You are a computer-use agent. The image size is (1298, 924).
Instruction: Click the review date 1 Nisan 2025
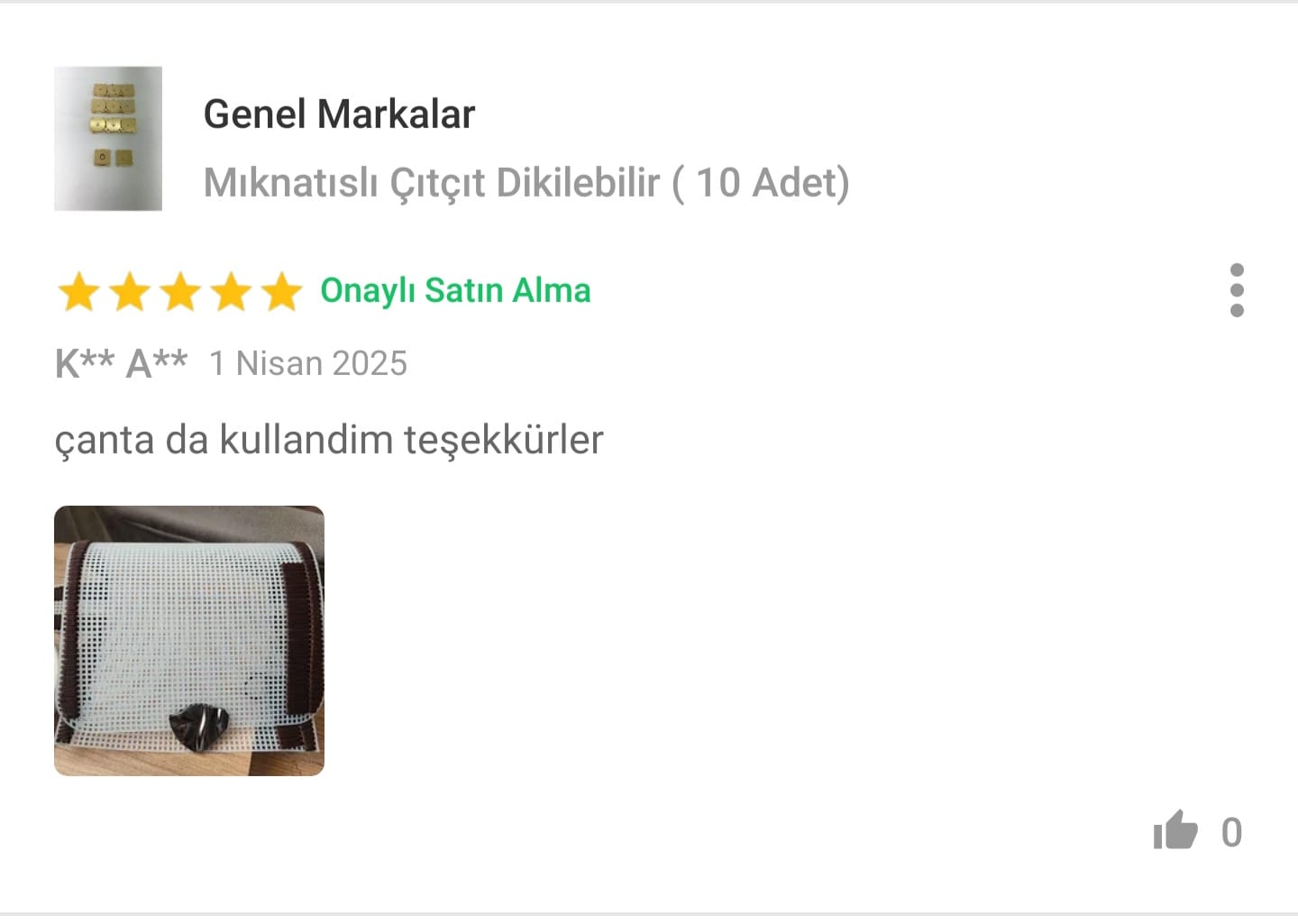click(308, 363)
